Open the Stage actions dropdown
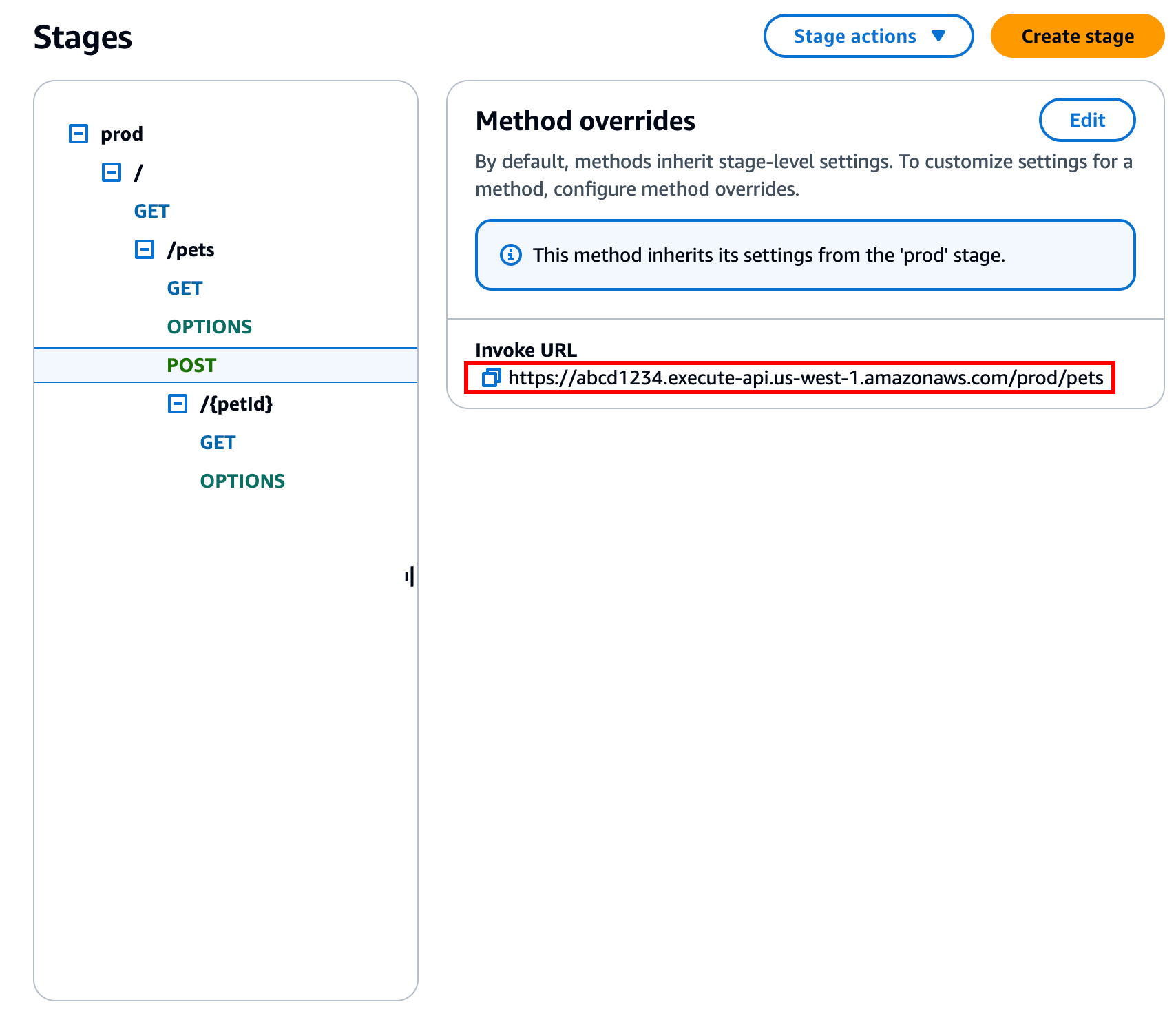Image resolution: width=1176 pixels, height=1018 pixels. pyautogui.click(x=868, y=36)
